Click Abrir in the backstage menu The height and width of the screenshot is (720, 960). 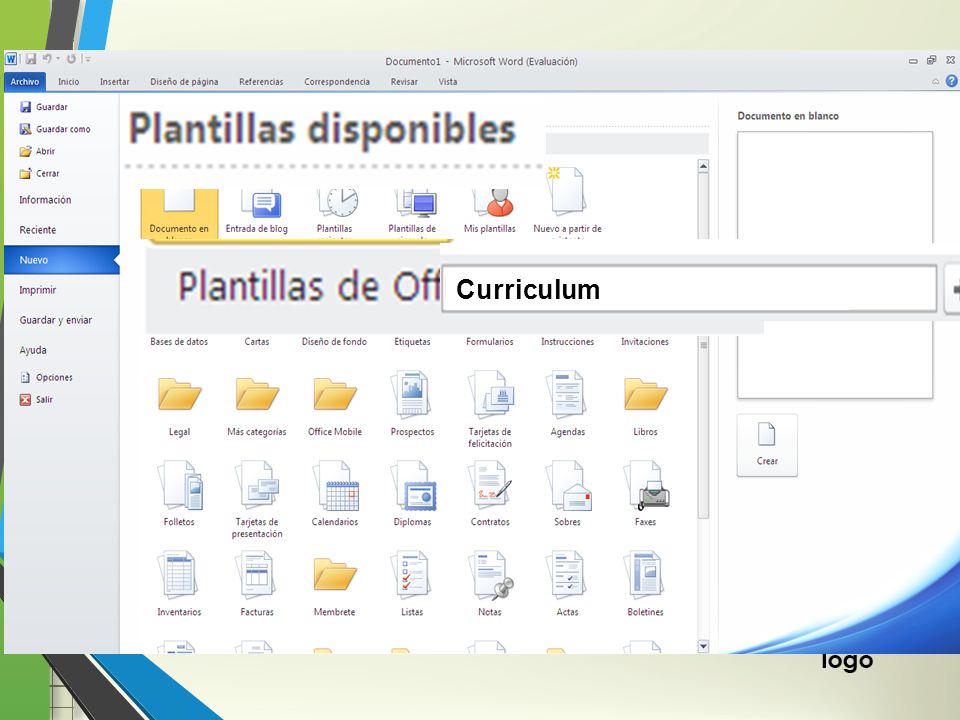[x=37, y=151]
